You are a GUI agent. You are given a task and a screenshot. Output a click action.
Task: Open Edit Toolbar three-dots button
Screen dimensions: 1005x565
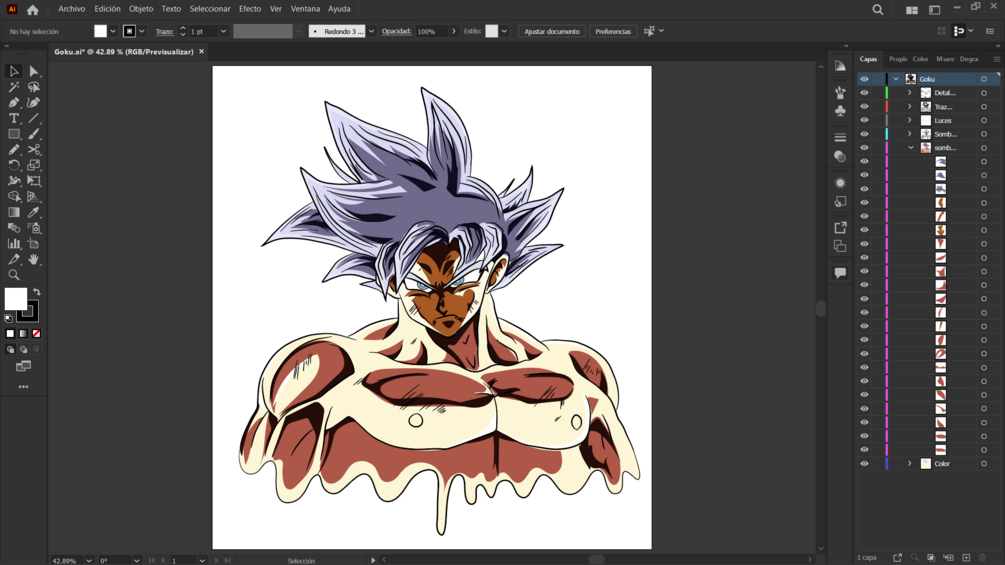tap(24, 387)
